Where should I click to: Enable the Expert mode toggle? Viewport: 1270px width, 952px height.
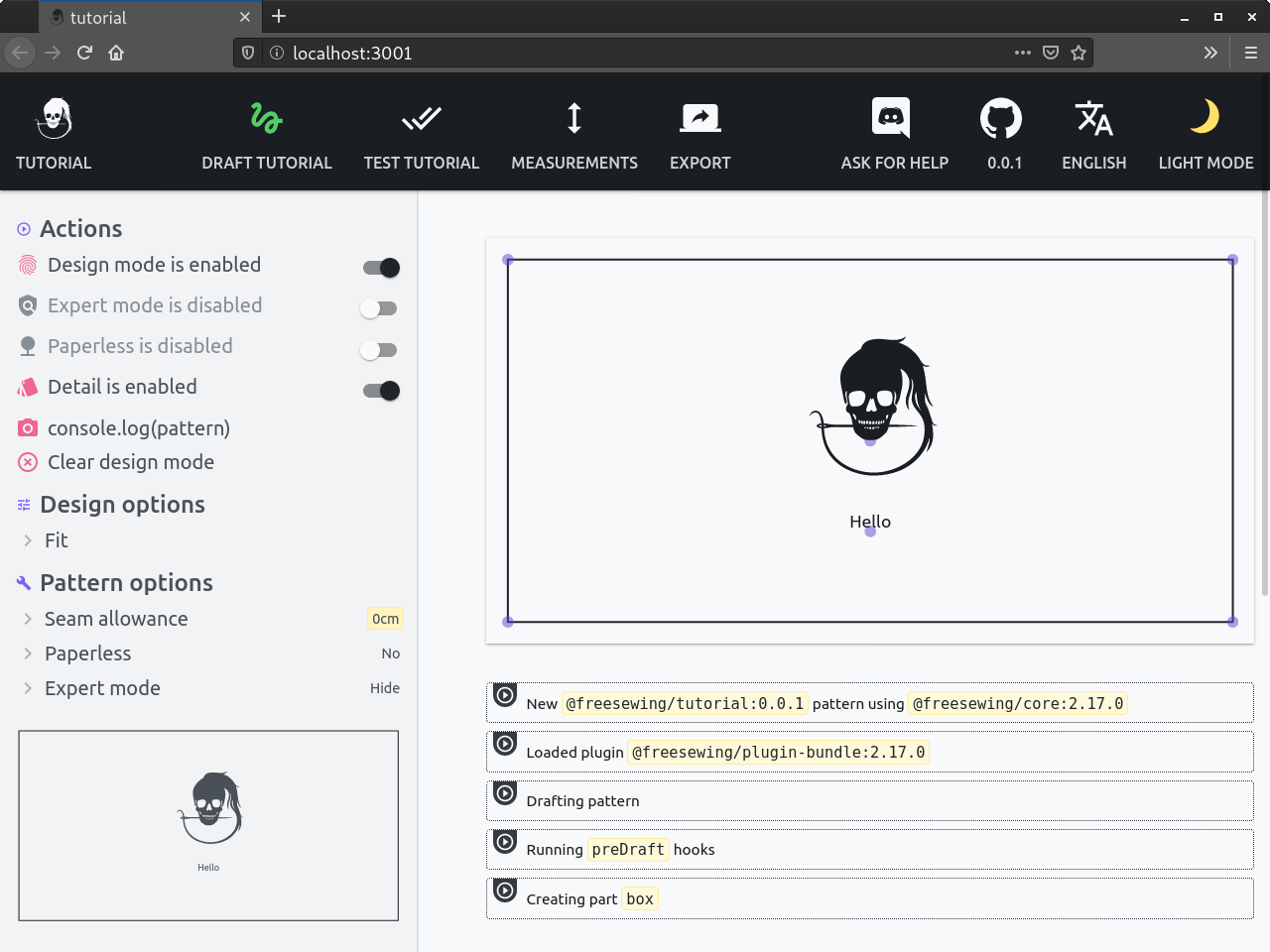pos(379,308)
